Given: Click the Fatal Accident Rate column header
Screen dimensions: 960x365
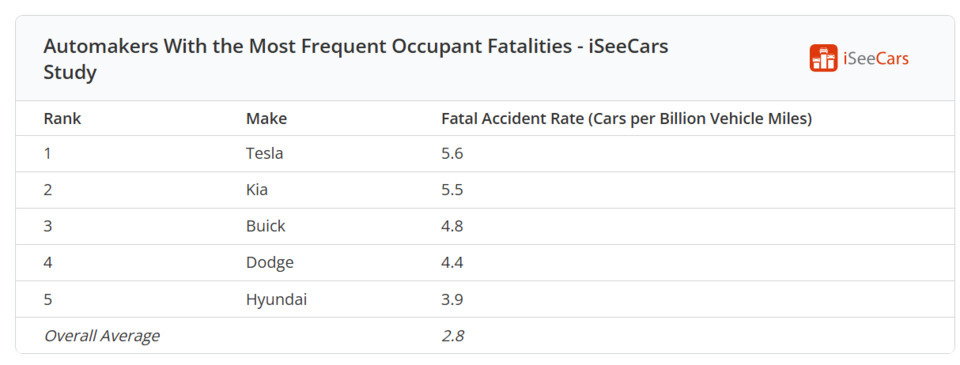Looking at the screenshot, I should coord(626,119).
